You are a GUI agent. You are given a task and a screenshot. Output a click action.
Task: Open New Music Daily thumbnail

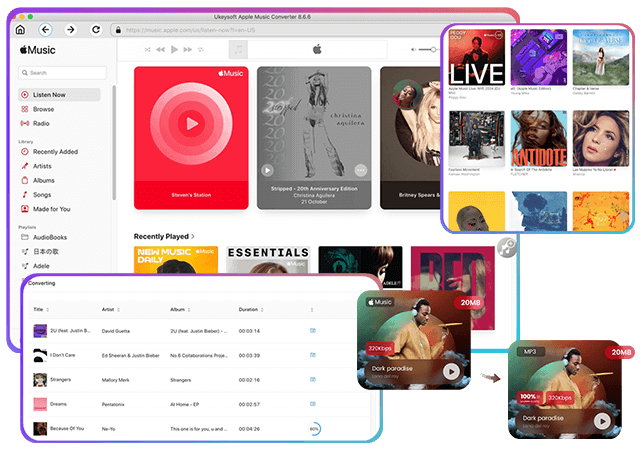click(x=176, y=260)
